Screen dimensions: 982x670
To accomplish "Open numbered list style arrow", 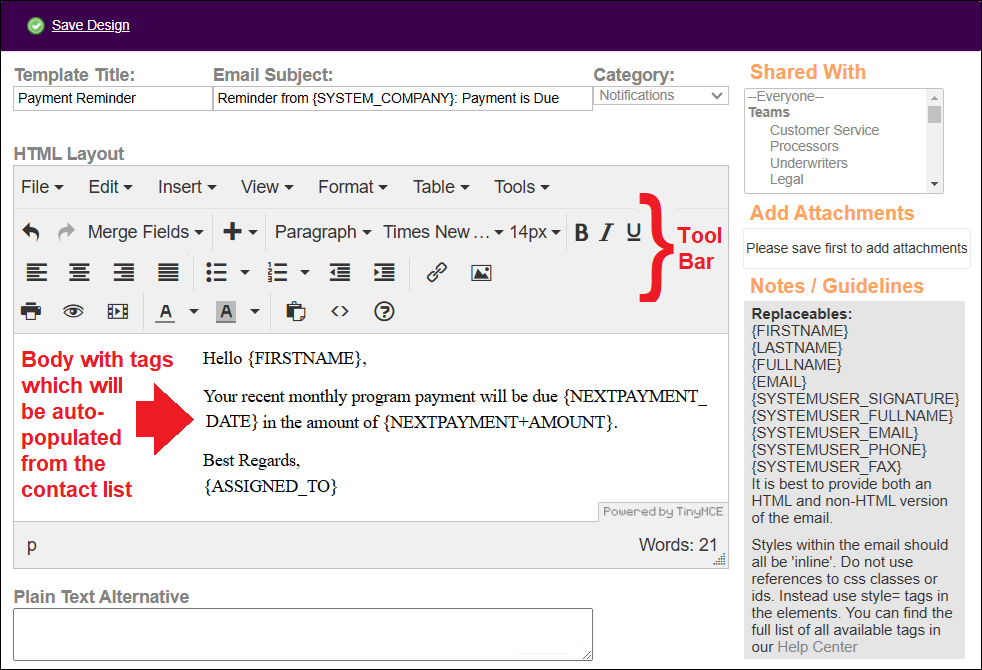I will 305,272.
